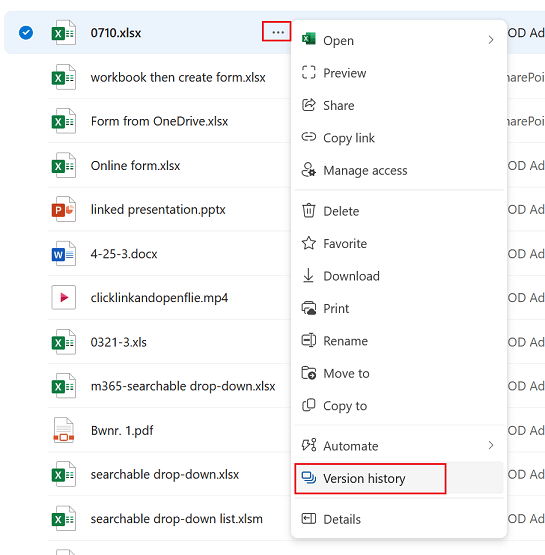Click the Version history icon
Viewport: 545px width, 555px height.
coord(309,477)
